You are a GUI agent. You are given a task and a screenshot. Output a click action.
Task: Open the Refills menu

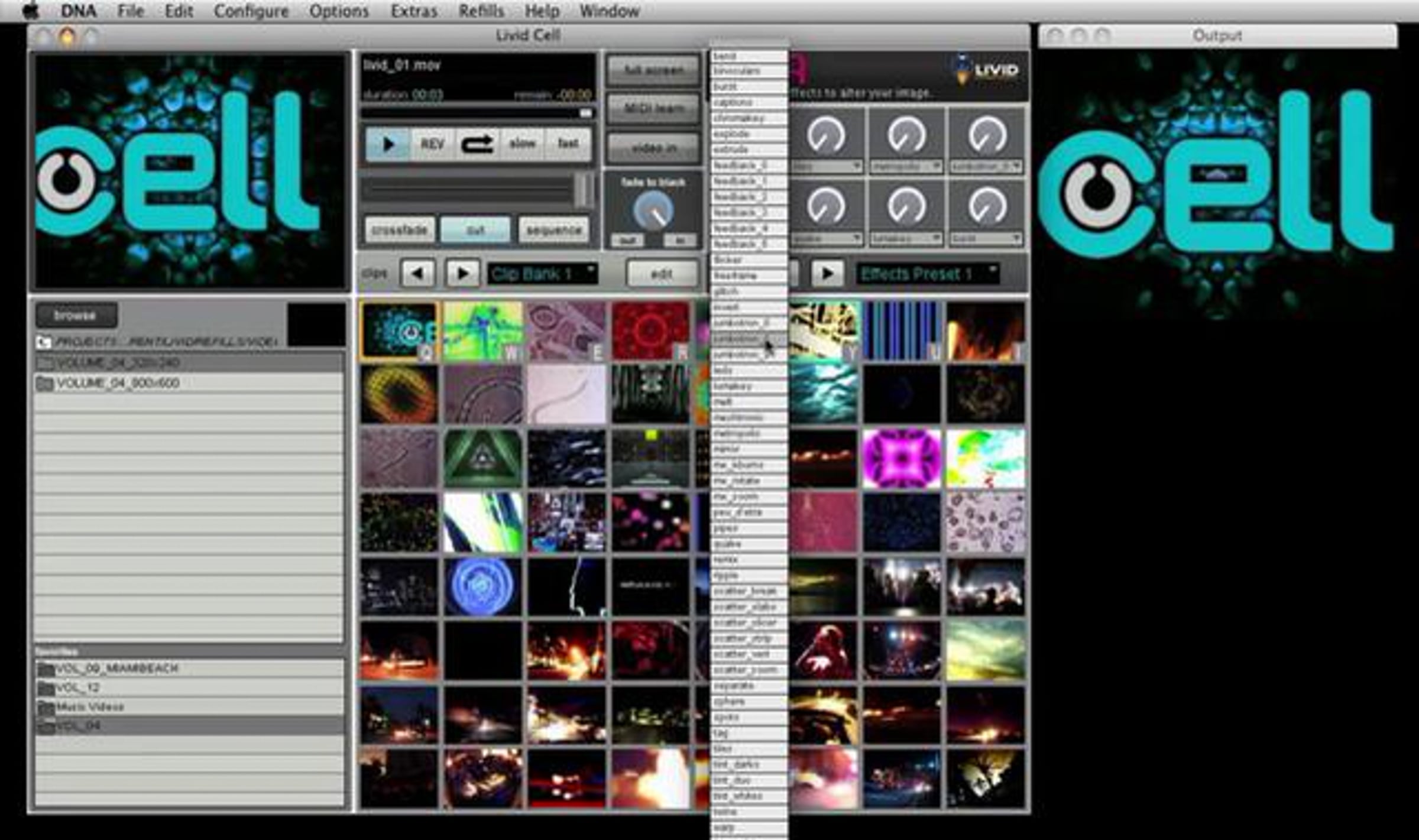click(x=481, y=11)
